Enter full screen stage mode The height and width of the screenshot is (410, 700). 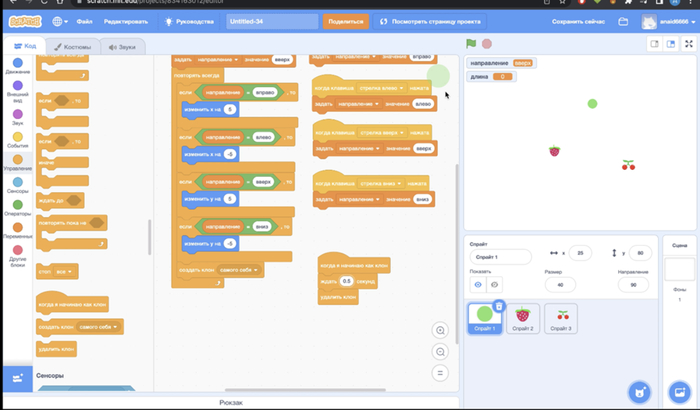tap(689, 44)
